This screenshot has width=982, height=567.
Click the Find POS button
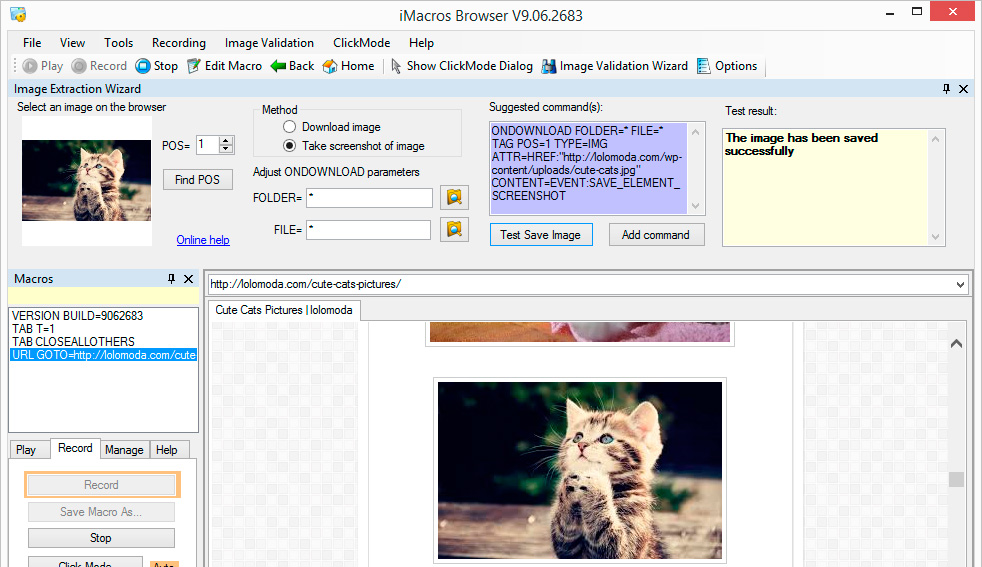(x=197, y=180)
